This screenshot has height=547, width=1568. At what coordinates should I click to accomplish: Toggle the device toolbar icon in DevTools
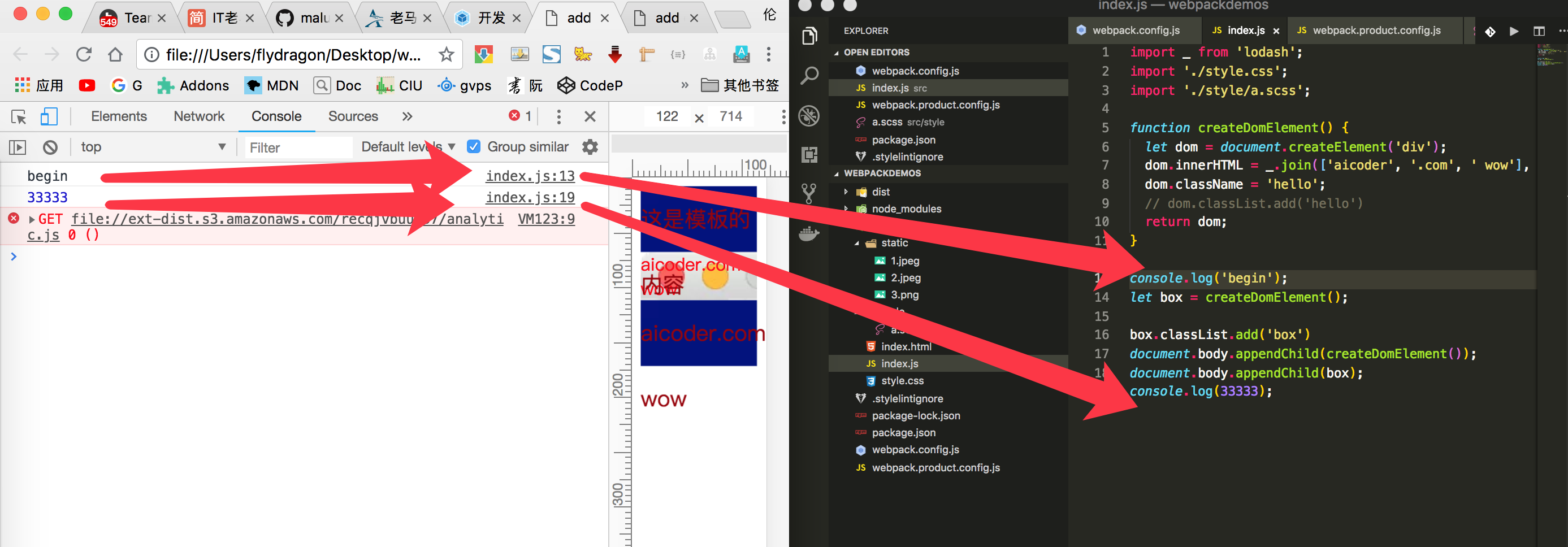coord(49,116)
